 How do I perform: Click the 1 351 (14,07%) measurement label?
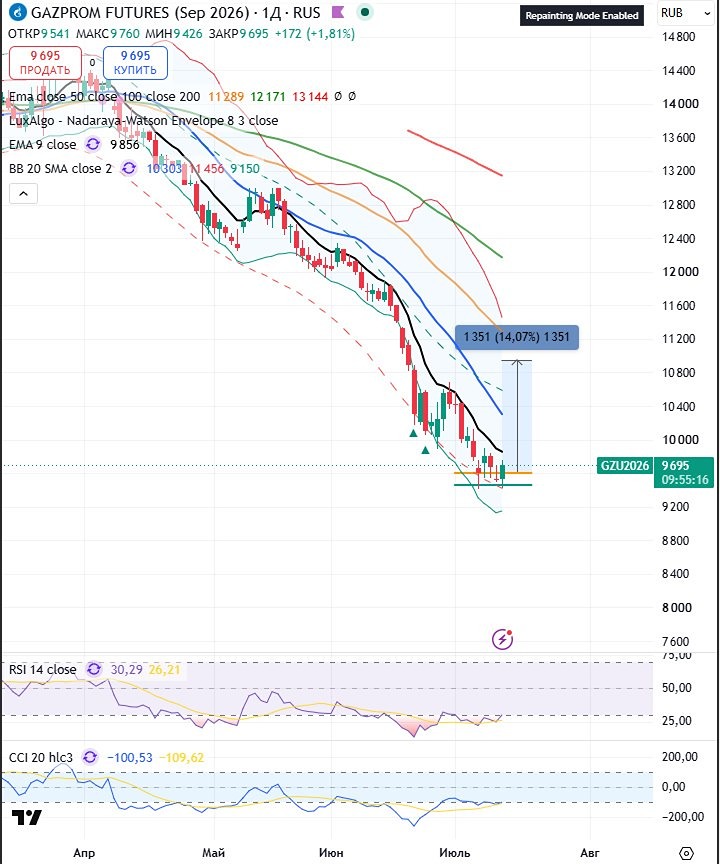coord(517,337)
